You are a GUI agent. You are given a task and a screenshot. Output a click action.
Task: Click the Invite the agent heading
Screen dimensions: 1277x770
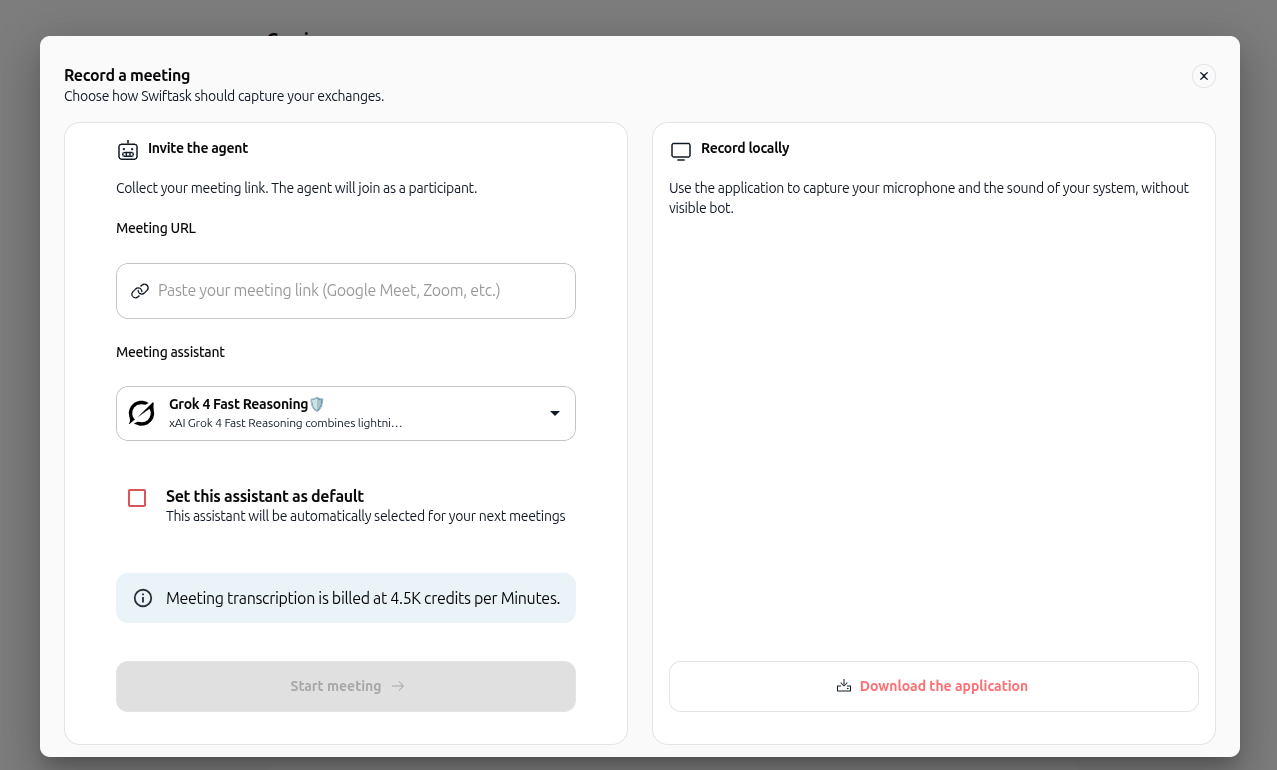coord(198,148)
